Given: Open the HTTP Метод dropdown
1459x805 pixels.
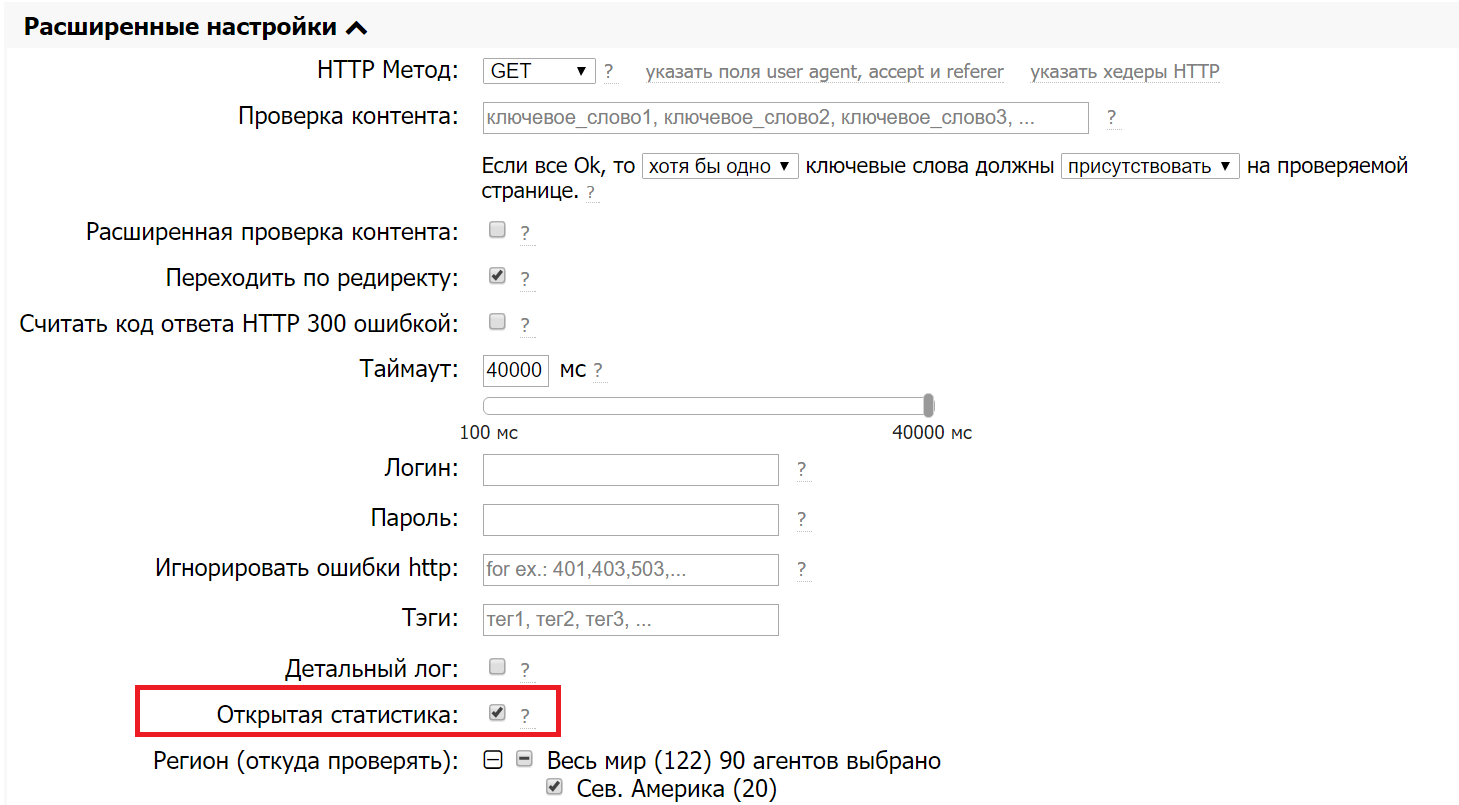Looking at the screenshot, I should coord(538,71).
